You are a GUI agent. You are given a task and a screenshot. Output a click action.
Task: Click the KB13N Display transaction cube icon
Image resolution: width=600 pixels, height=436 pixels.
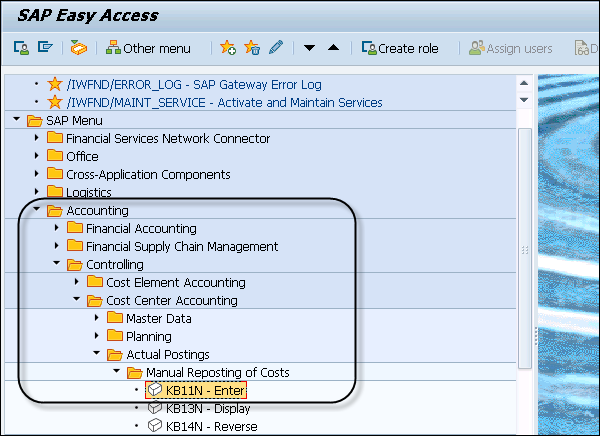pyautogui.click(x=154, y=408)
